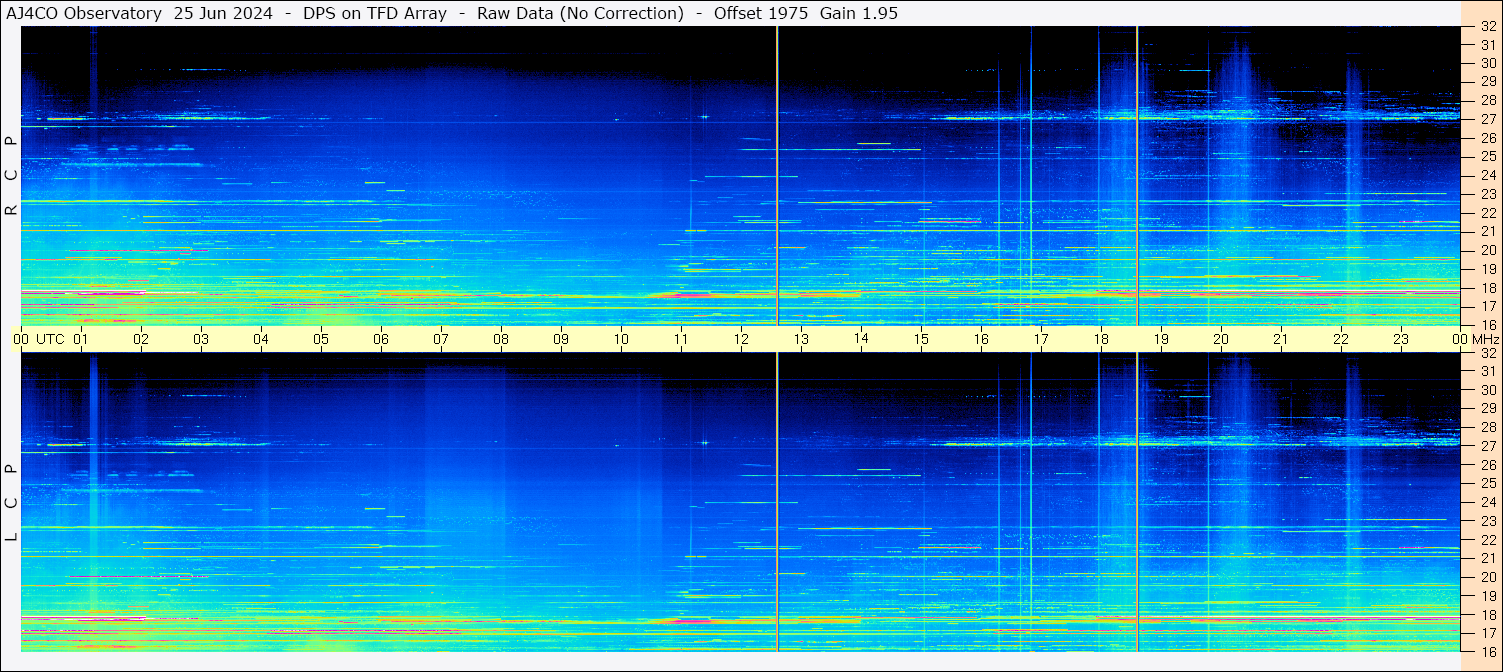Image resolution: width=1503 pixels, height=672 pixels.
Task: Click 23 MHz on lower LCP frequency scale
Action: coord(1488,521)
